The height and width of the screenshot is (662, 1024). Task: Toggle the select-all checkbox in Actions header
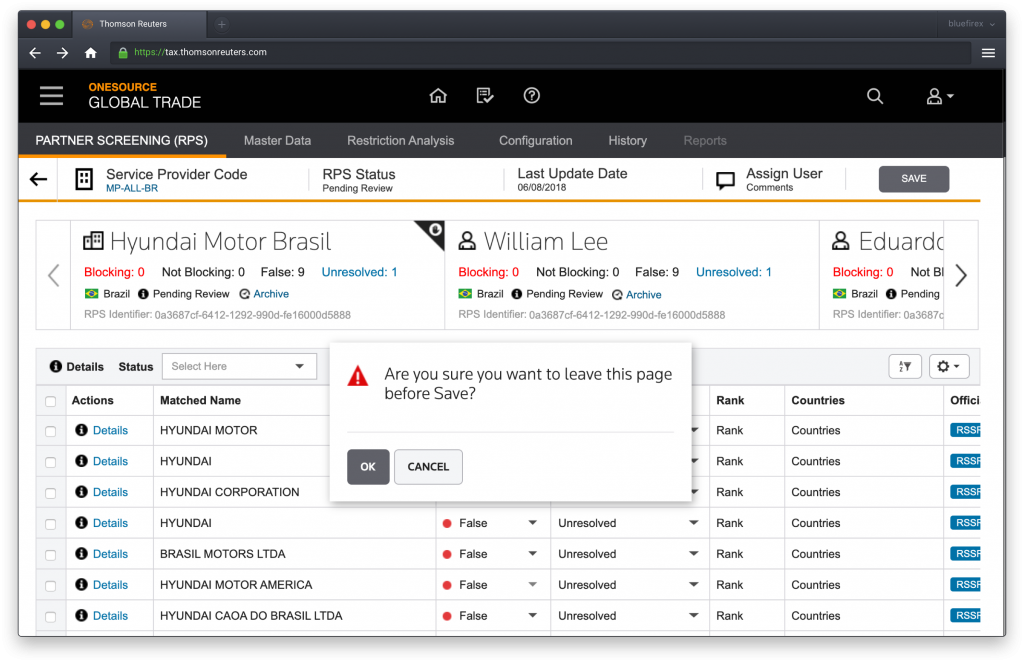coord(50,401)
